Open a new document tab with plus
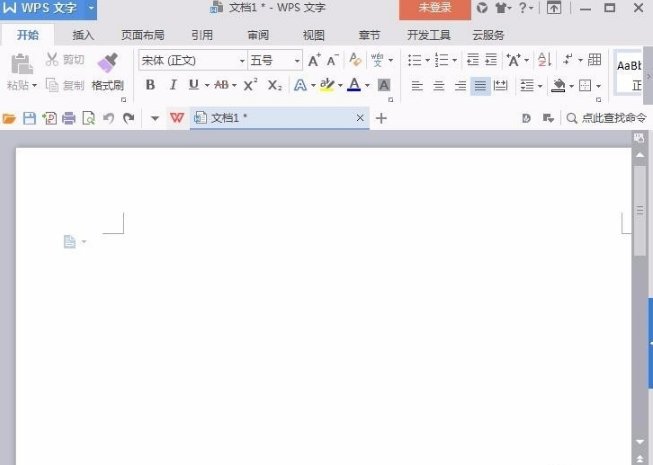 point(381,118)
